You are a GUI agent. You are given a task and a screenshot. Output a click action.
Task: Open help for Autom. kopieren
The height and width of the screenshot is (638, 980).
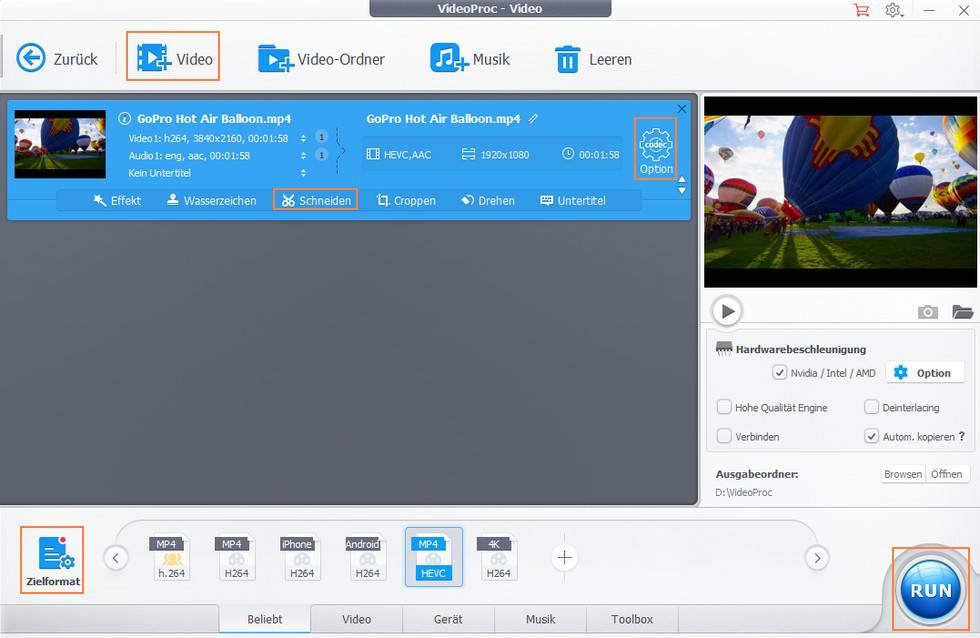click(x=962, y=436)
